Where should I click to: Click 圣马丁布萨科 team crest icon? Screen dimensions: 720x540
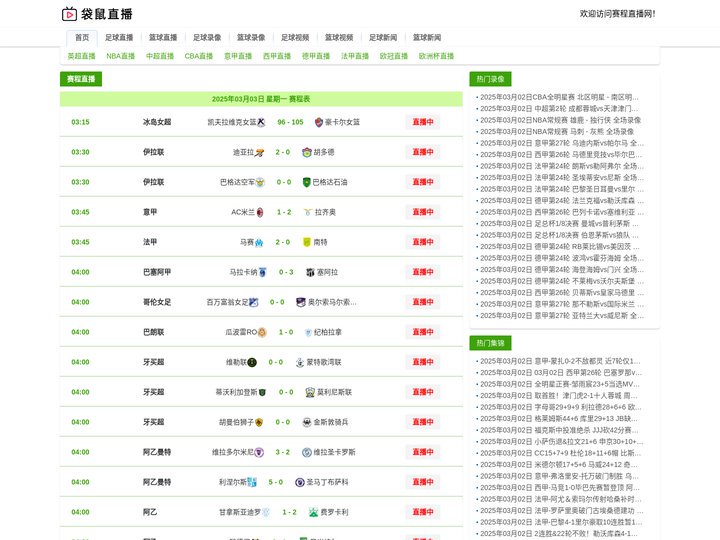click(300, 482)
